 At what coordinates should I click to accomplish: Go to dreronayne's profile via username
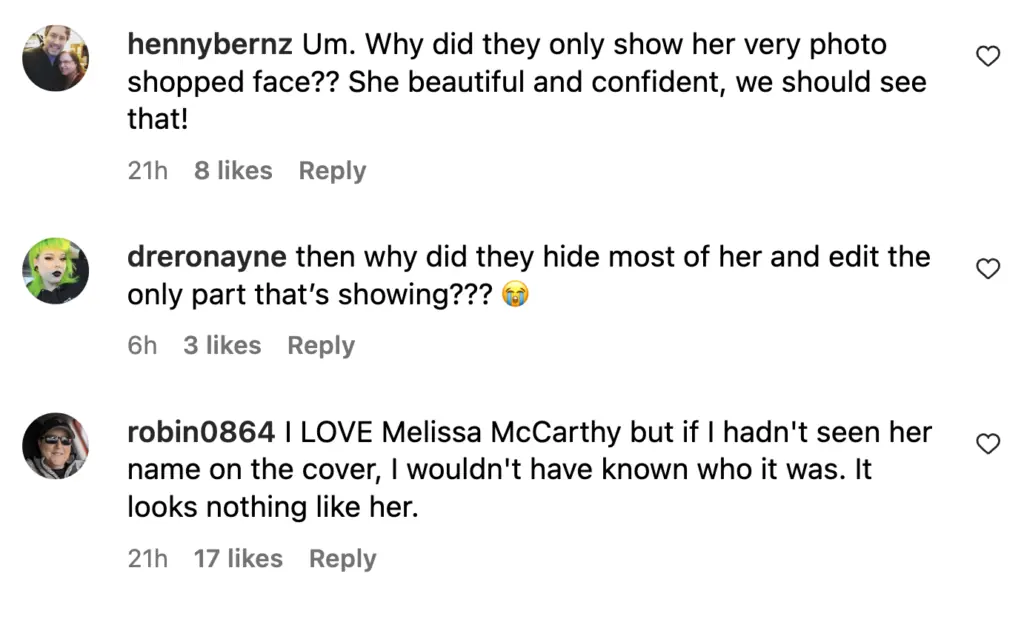tap(208, 258)
